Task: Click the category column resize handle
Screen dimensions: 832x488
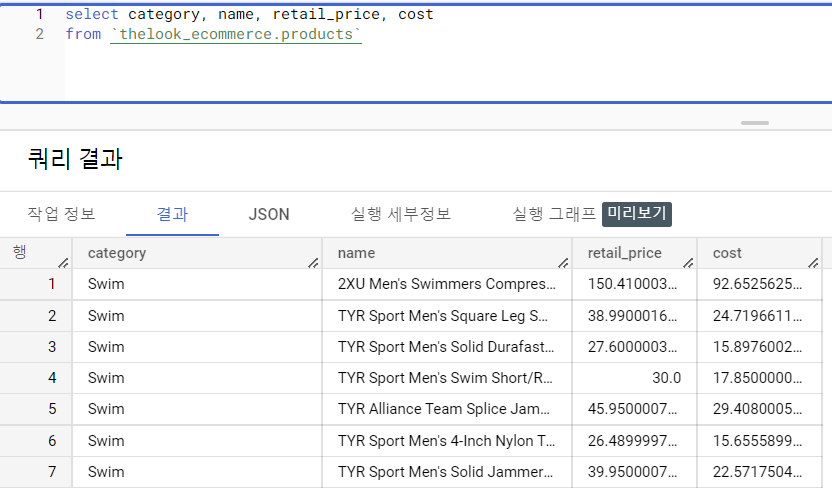Action: click(314, 263)
